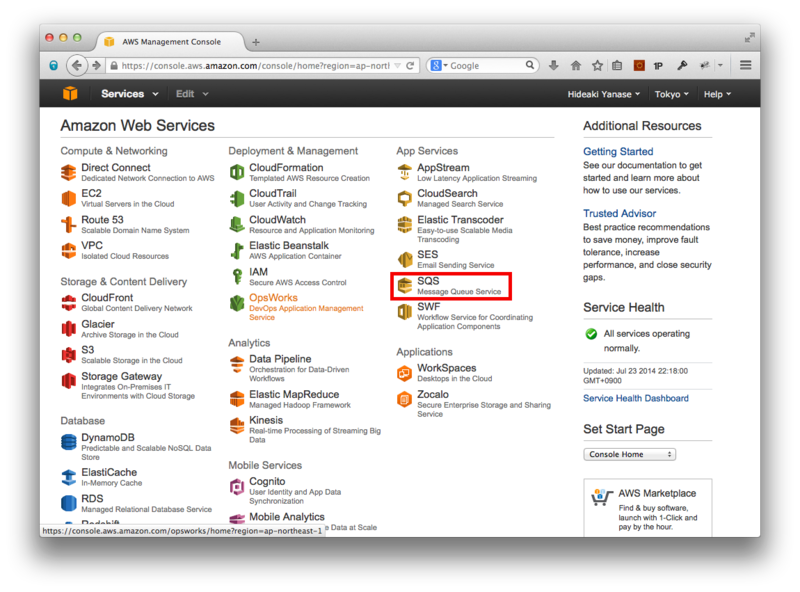
Task: Expand the Help dropdown menu
Action: (717, 94)
